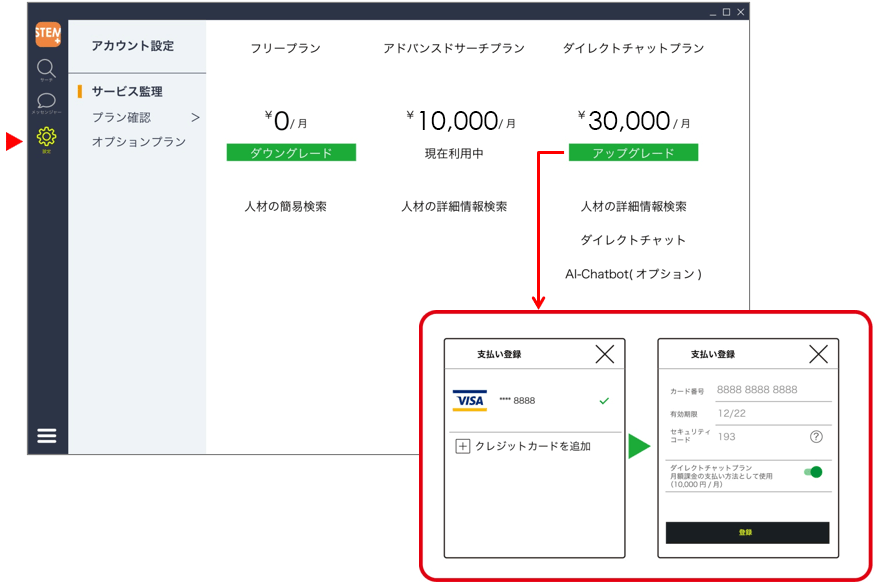Select サービス監理 in the settings menu
The image size is (876, 588).
tap(127, 92)
